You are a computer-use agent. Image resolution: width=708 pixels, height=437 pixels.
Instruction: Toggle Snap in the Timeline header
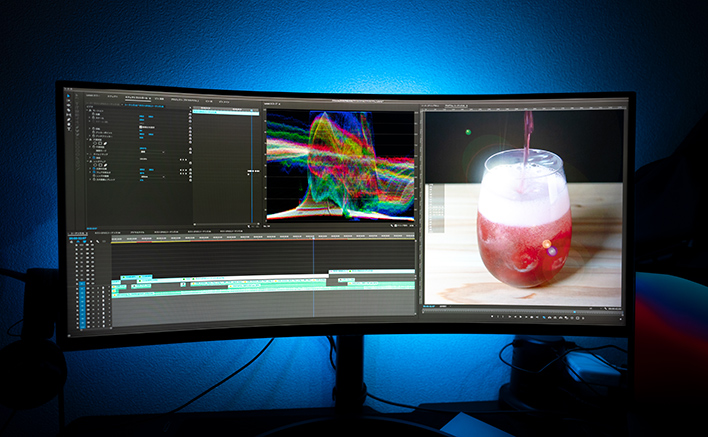coord(78,242)
